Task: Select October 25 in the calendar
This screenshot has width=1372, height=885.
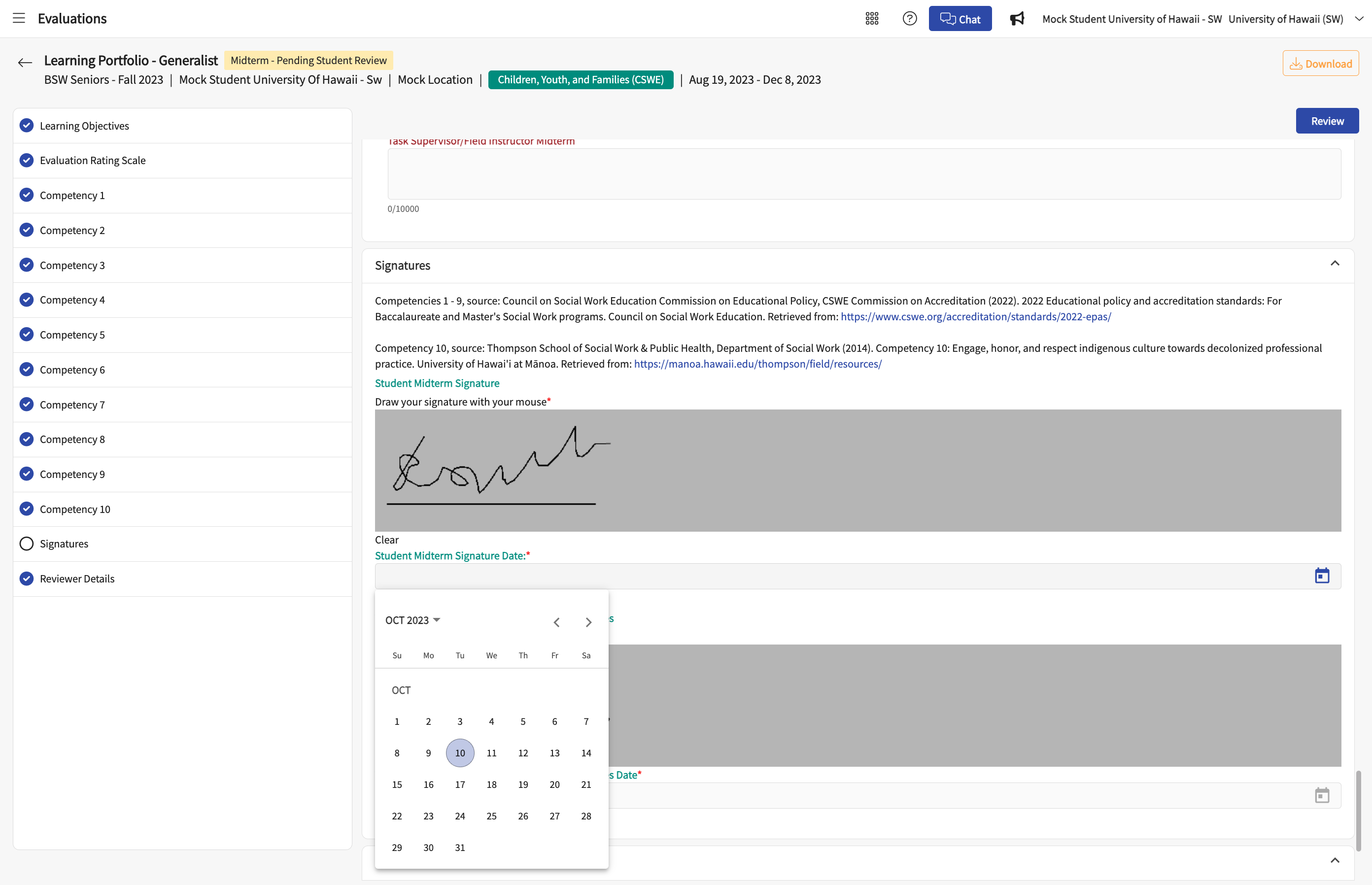Action: point(491,816)
